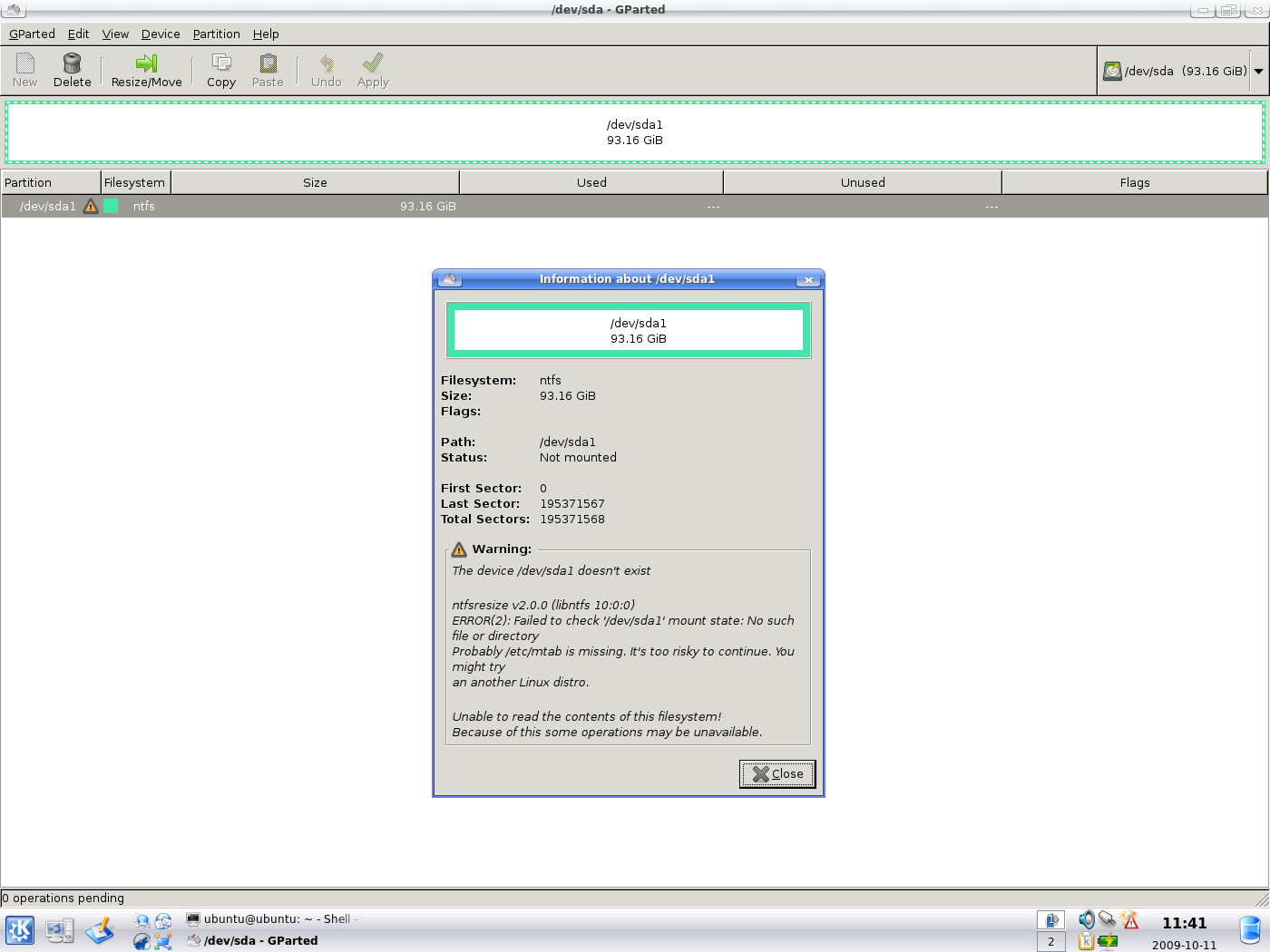The image size is (1270, 952).
Task: Click the 11:41 clock in the panel
Action: tap(1185, 923)
